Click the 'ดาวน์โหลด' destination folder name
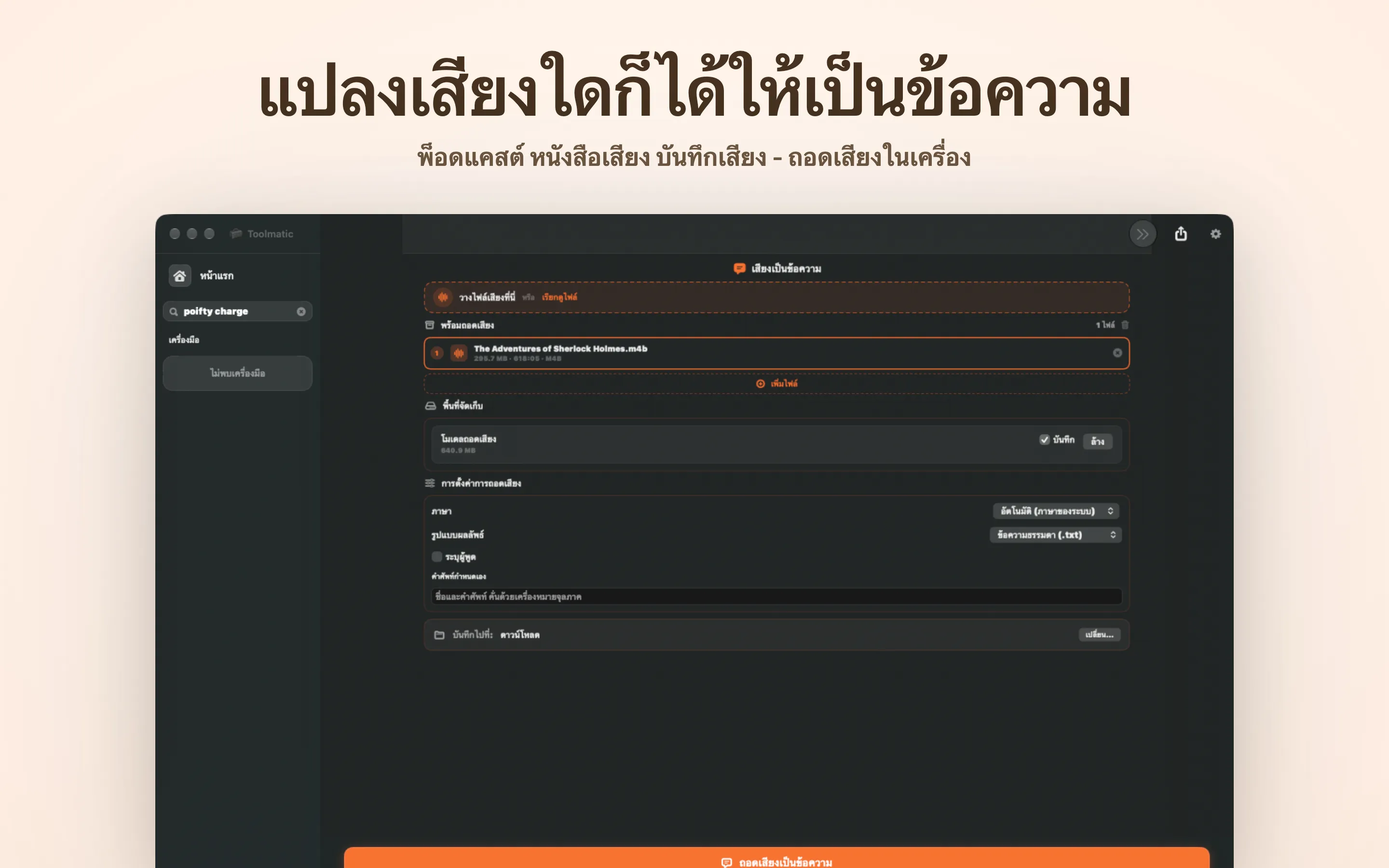Image resolution: width=1389 pixels, height=868 pixels. (520, 635)
